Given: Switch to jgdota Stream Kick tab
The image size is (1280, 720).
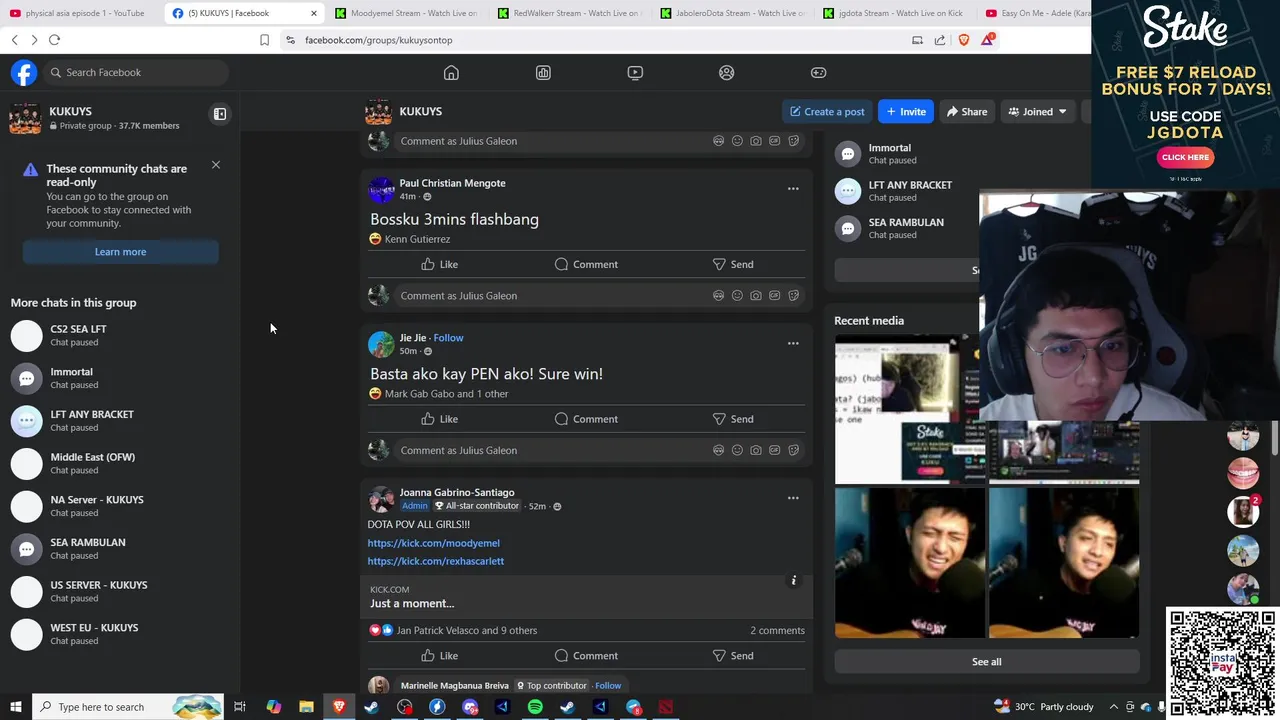Looking at the screenshot, I should click(x=894, y=13).
